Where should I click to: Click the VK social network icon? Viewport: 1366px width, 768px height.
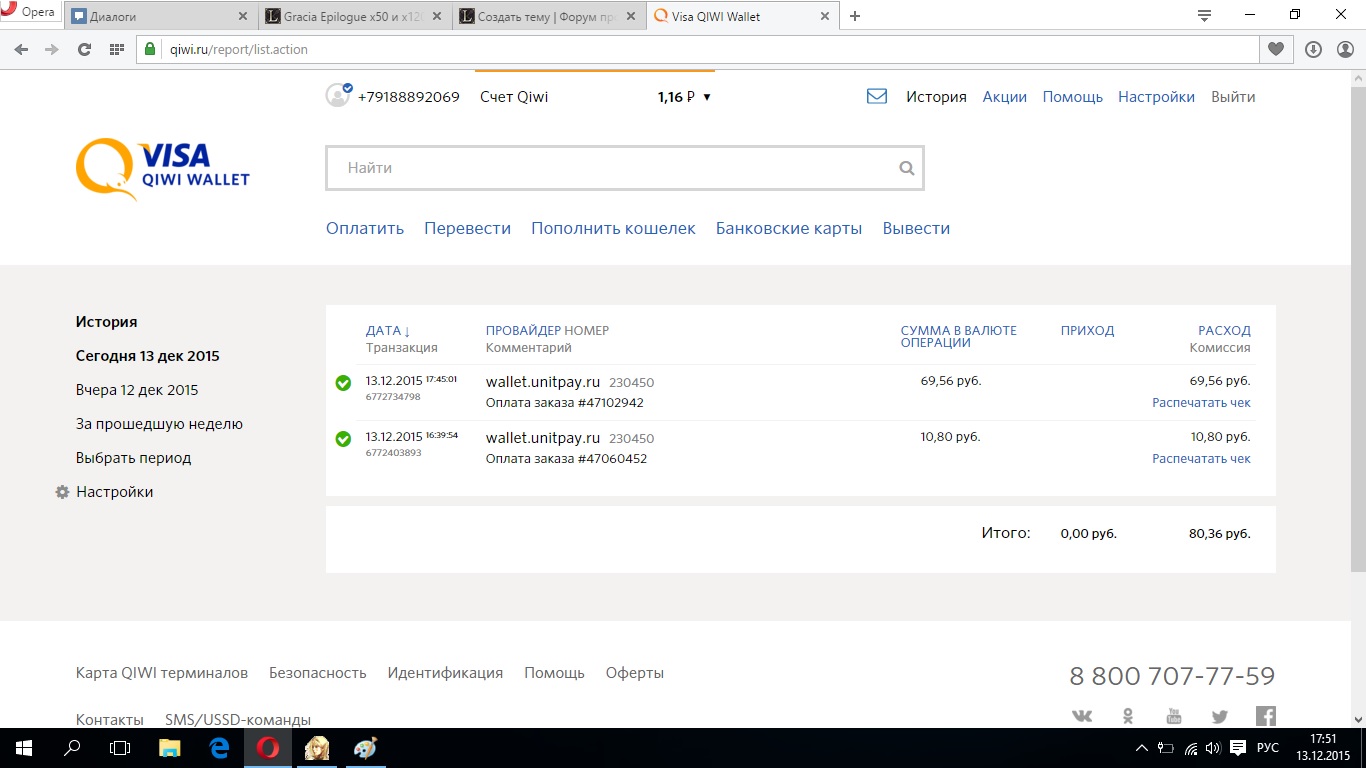pos(1082,716)
